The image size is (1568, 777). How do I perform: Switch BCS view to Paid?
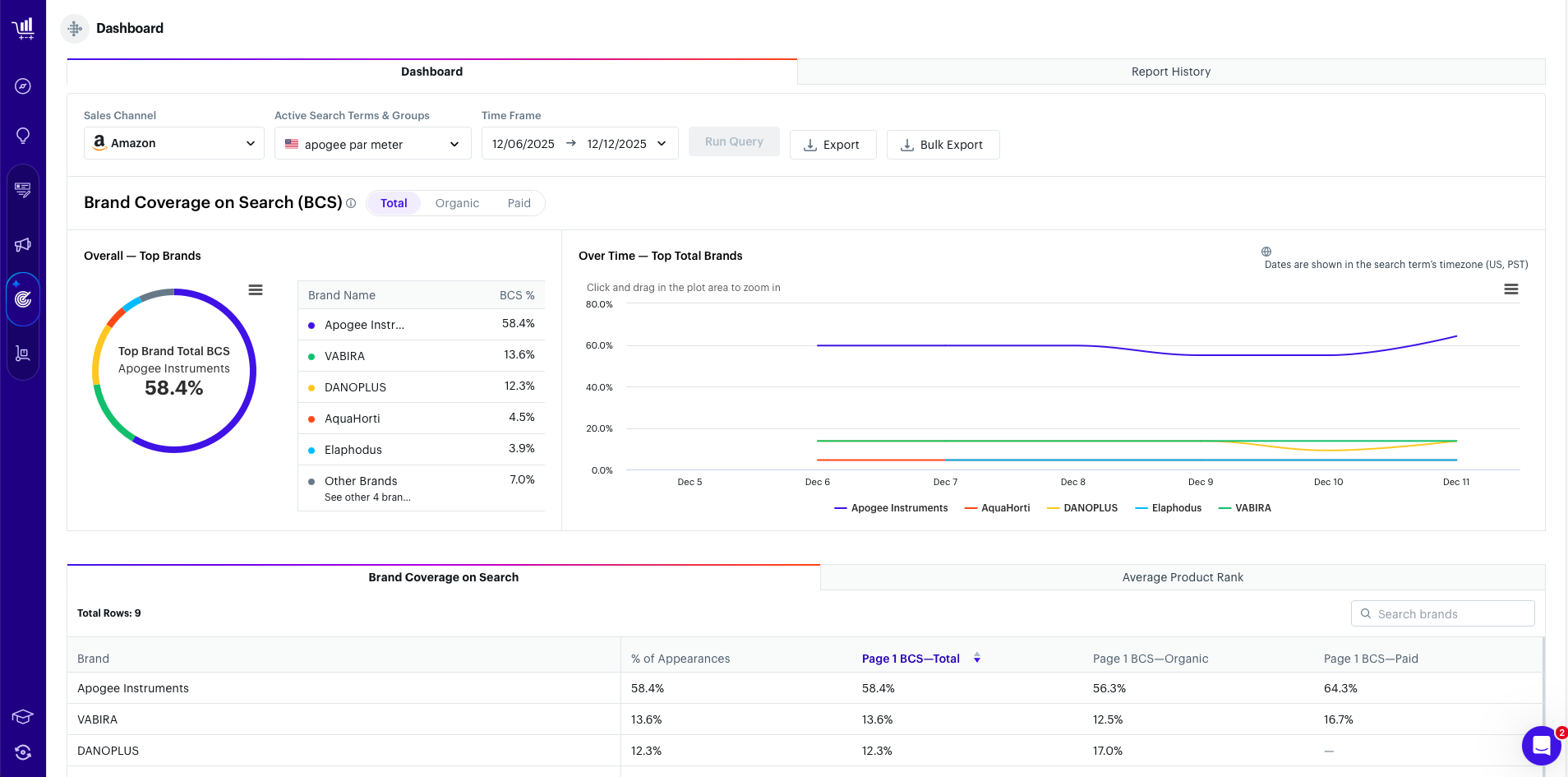pyautogui.click(x=519, y=203)
